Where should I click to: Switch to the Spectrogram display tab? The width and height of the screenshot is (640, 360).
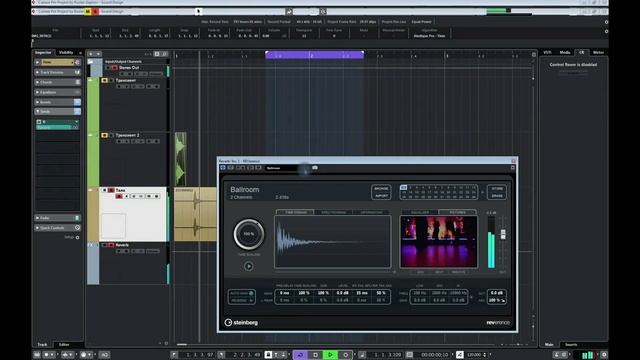[x=333, y=212]
